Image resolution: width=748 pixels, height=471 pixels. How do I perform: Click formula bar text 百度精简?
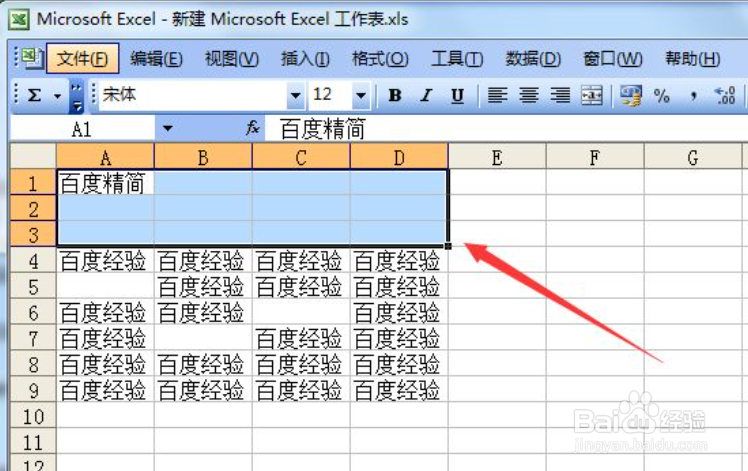323,129
